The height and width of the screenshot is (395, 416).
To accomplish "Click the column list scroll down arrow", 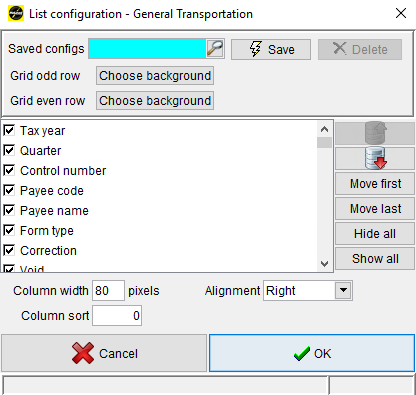I will coord(324,264).
